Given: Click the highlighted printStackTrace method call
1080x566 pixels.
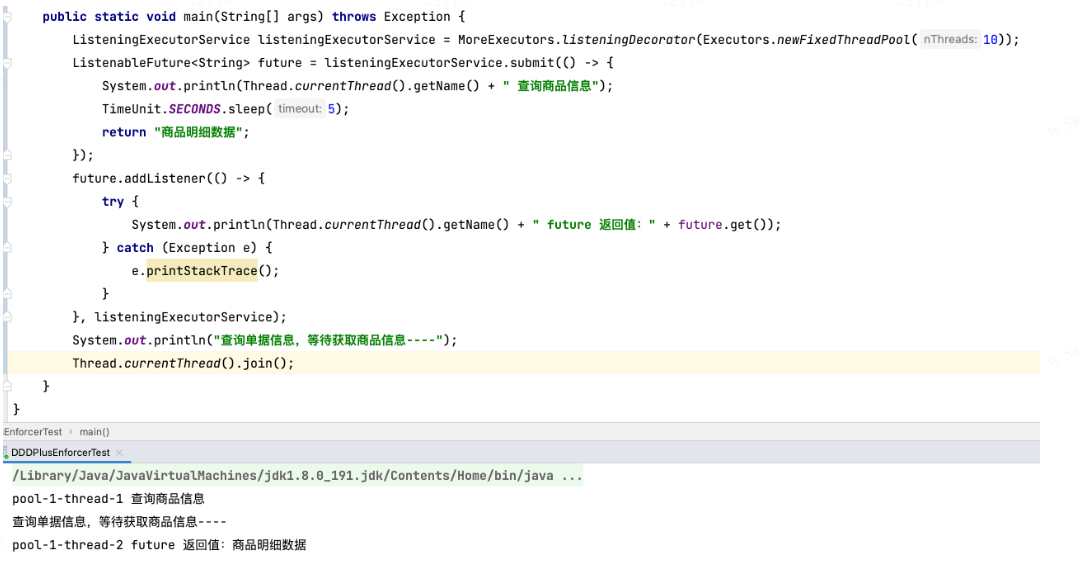Looking at the screenshot, I should click(202, 271).
